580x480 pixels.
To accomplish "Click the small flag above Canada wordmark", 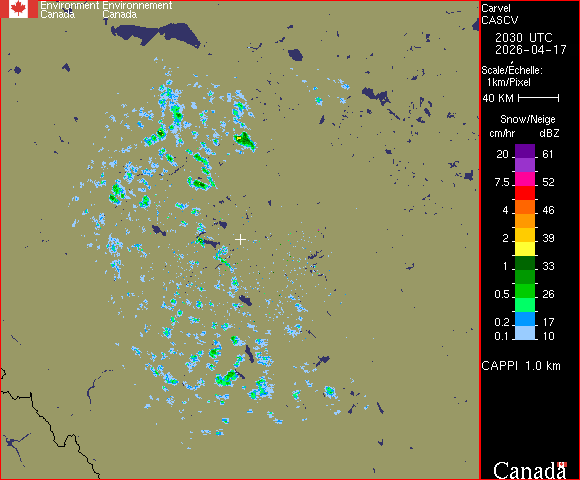I will pos(562,464).
